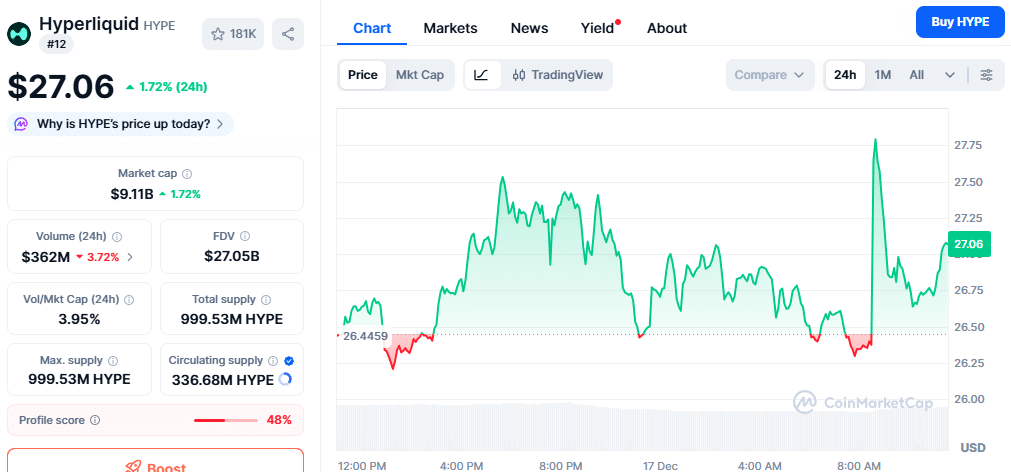
Task: Click the 17 Dec date label on chart axis
Action: [660, 466]
